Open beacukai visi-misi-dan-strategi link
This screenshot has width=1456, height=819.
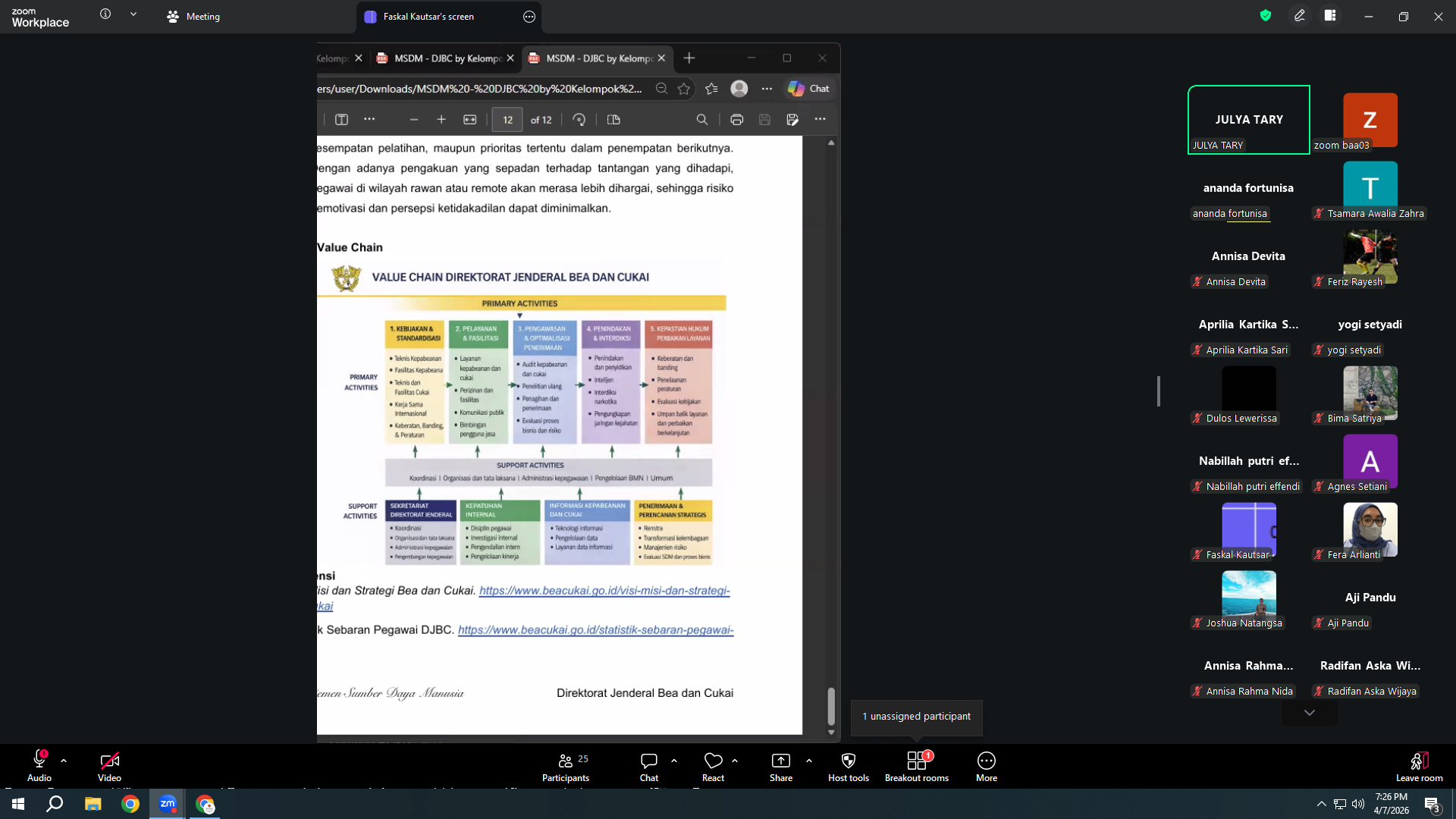[604, 591]
